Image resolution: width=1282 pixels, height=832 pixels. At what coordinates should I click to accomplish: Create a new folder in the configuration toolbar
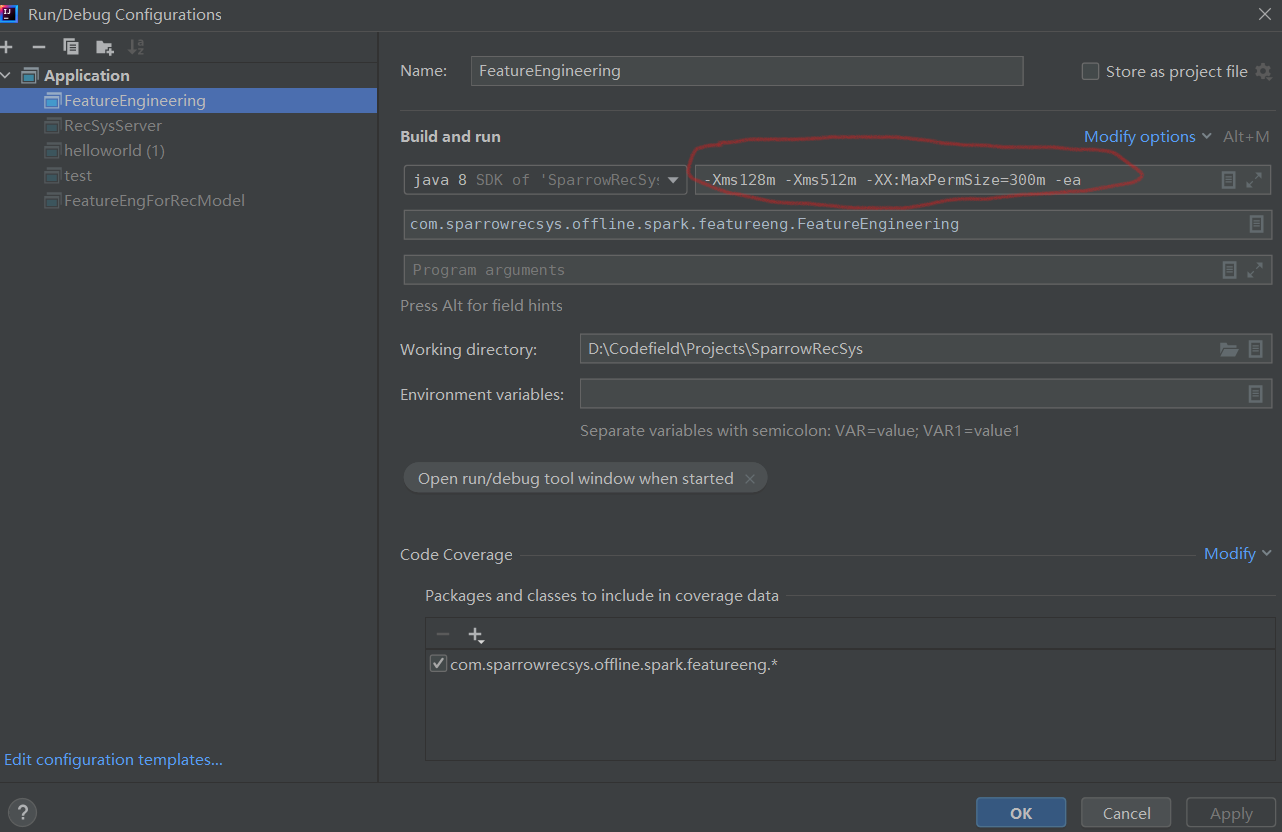pos(104,47)
